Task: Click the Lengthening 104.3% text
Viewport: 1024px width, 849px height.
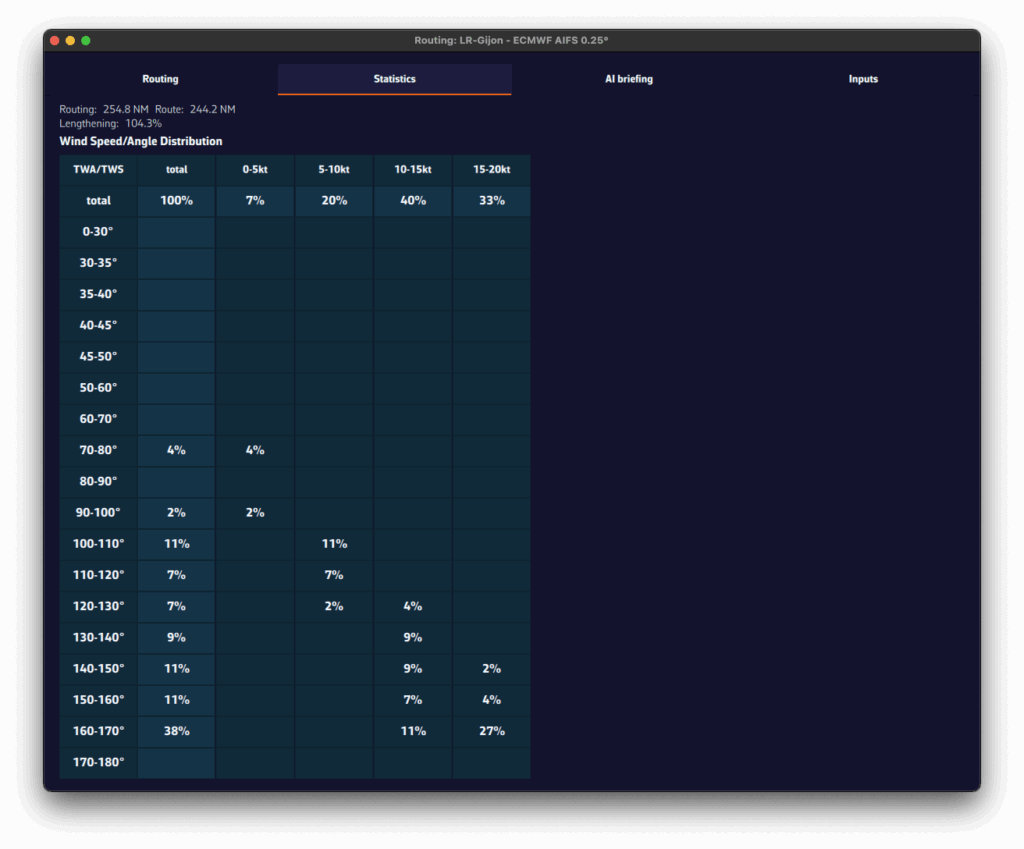Action: click(110, 123)
